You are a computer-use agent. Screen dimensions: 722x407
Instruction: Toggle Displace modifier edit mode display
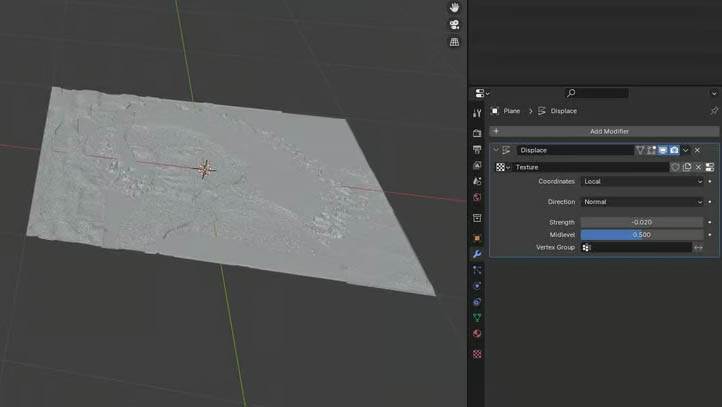[651, 150]
